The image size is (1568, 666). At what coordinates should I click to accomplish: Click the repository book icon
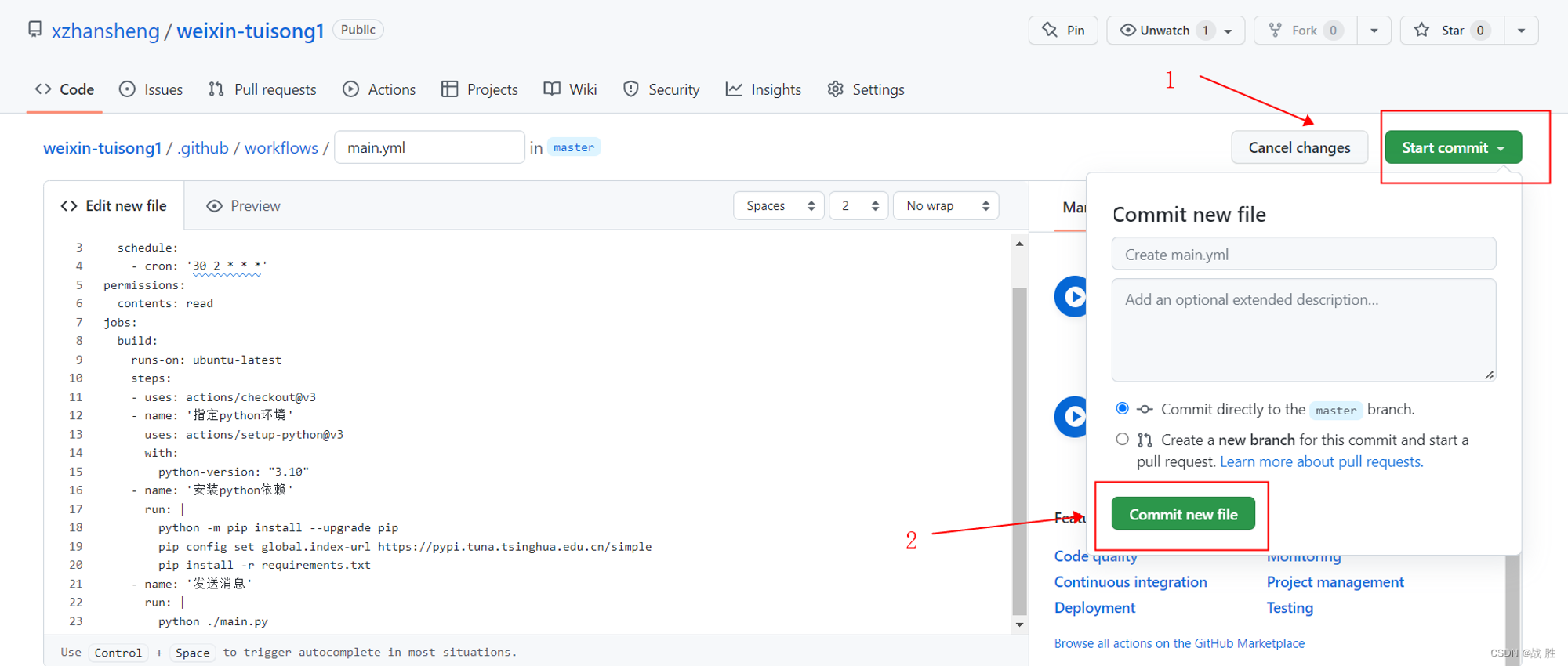coord(34,30)
